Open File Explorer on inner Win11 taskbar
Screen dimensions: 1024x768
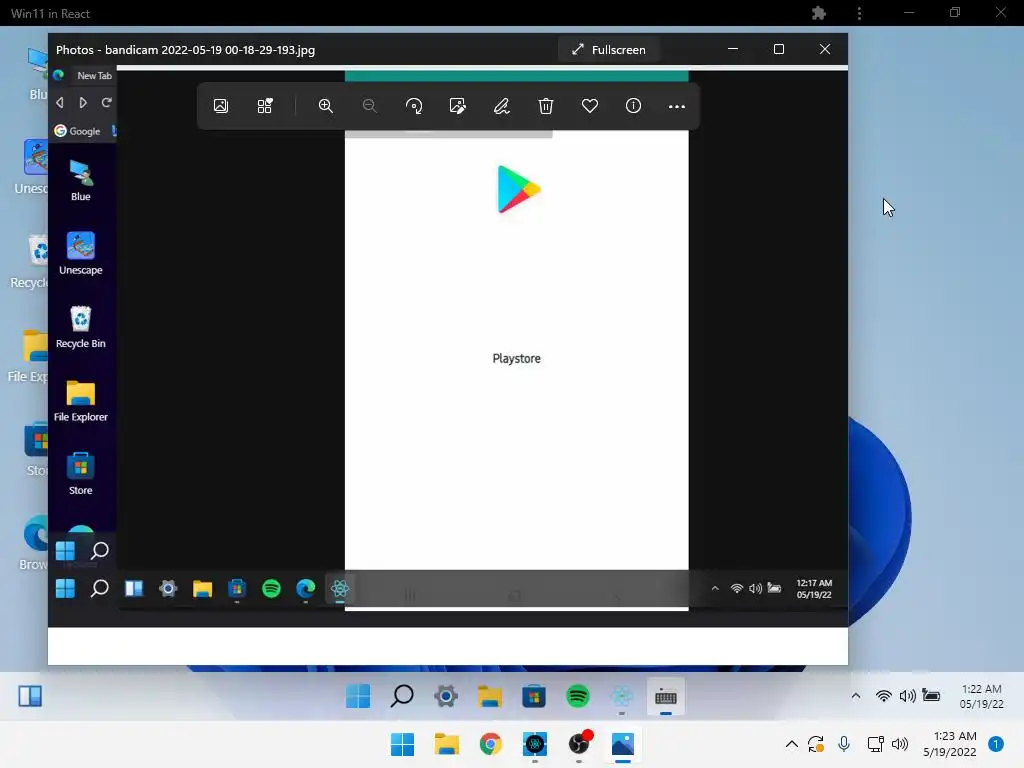pyautogui.click(x=490, y=696)
